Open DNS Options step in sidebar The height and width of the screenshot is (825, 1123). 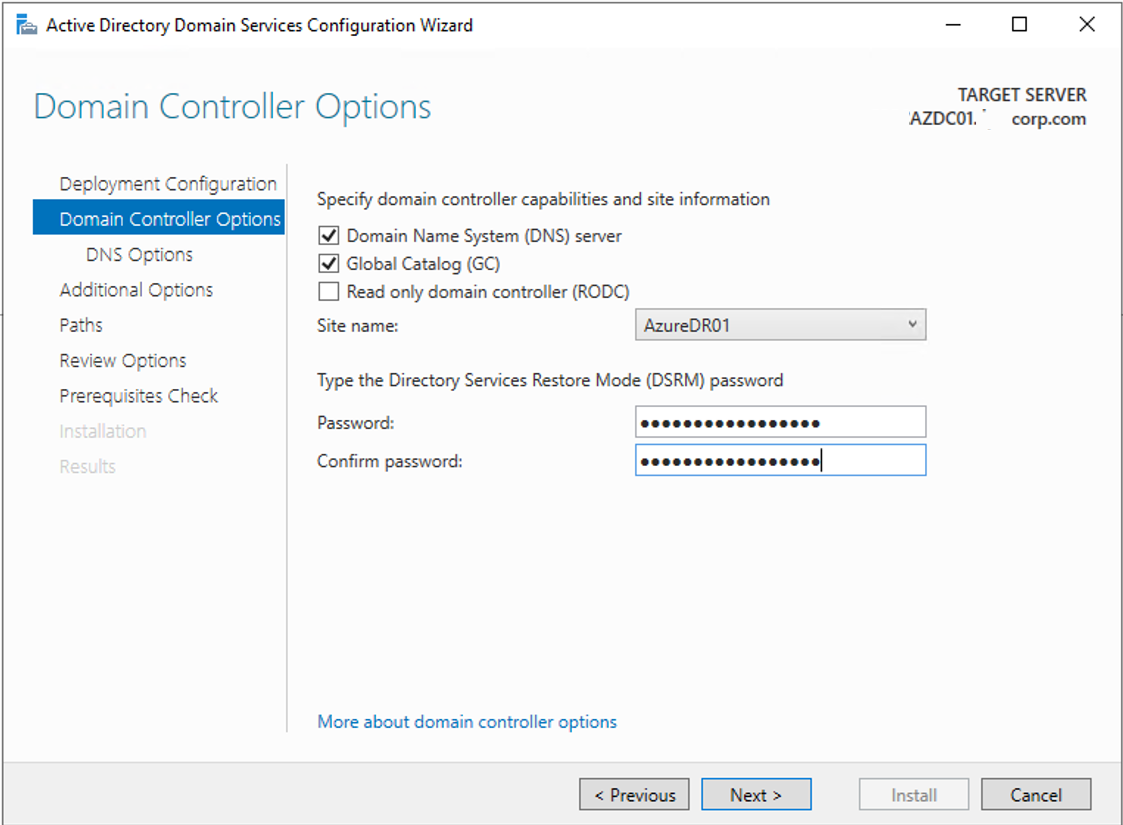(x=139, y=255)
